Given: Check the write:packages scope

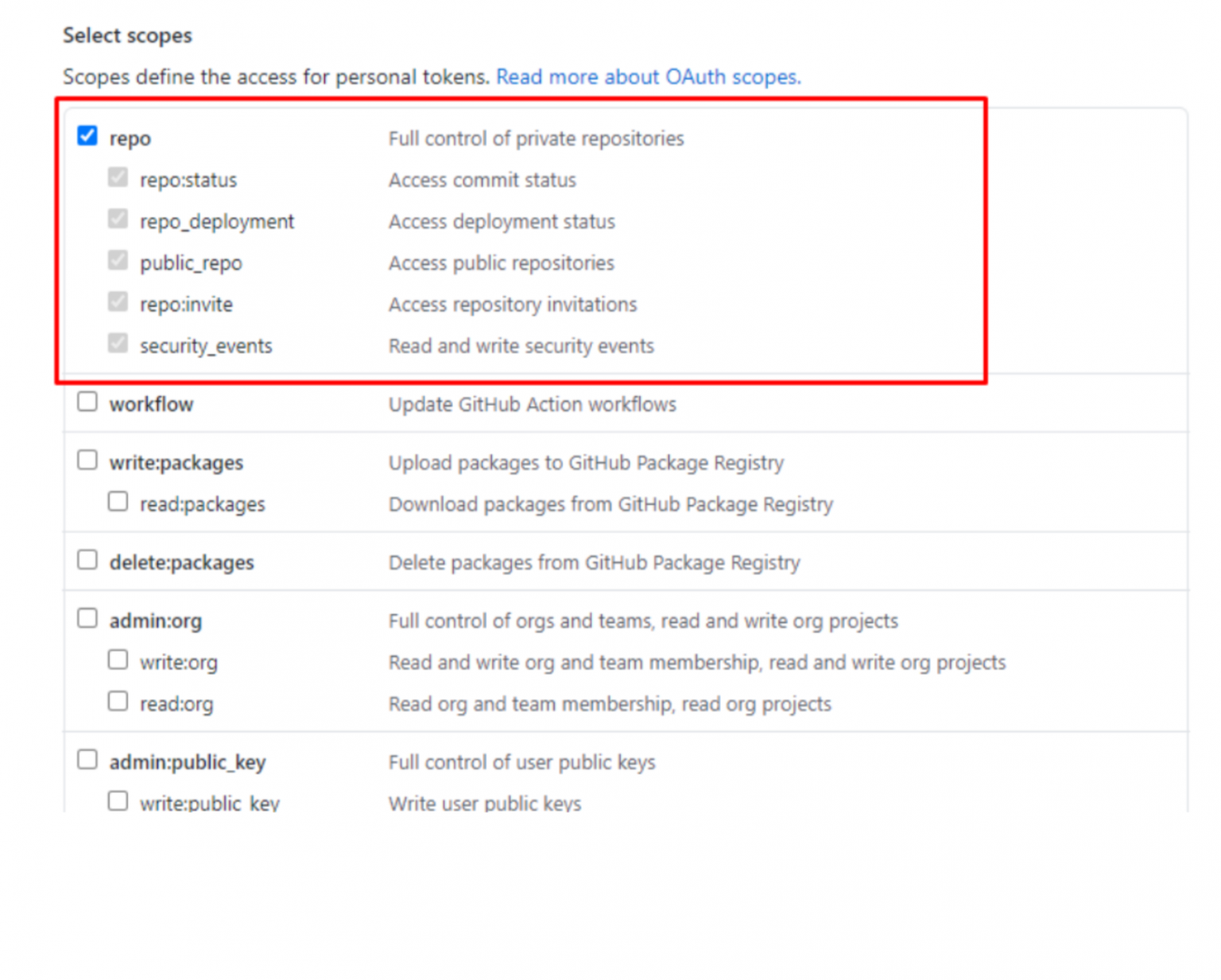Looking at the screenshot, I should pyautogui.click(x=87, y=459).
